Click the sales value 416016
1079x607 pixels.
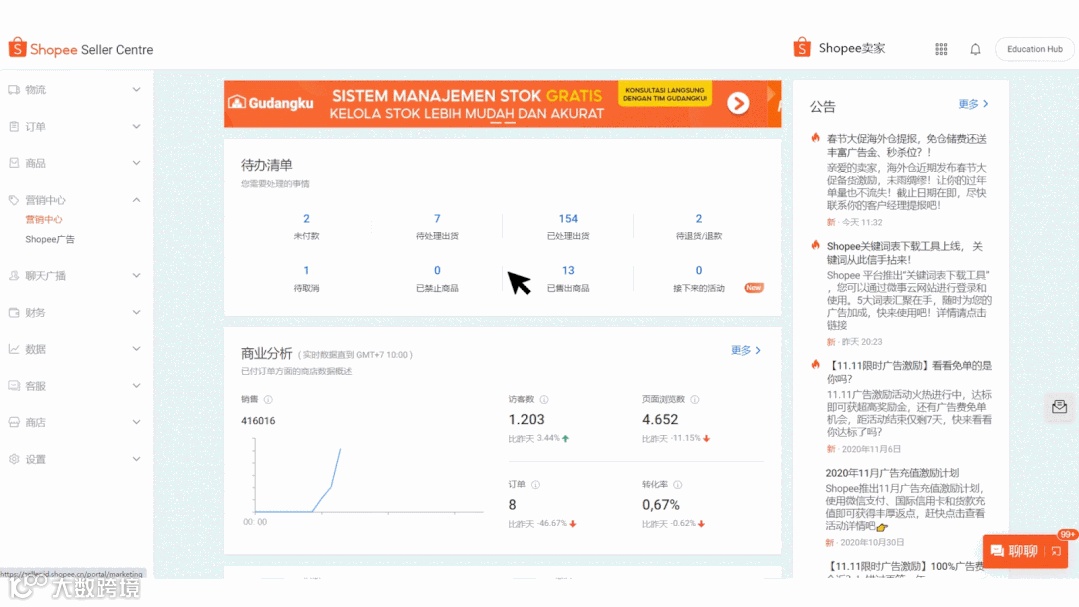click(x=258, y=420)
